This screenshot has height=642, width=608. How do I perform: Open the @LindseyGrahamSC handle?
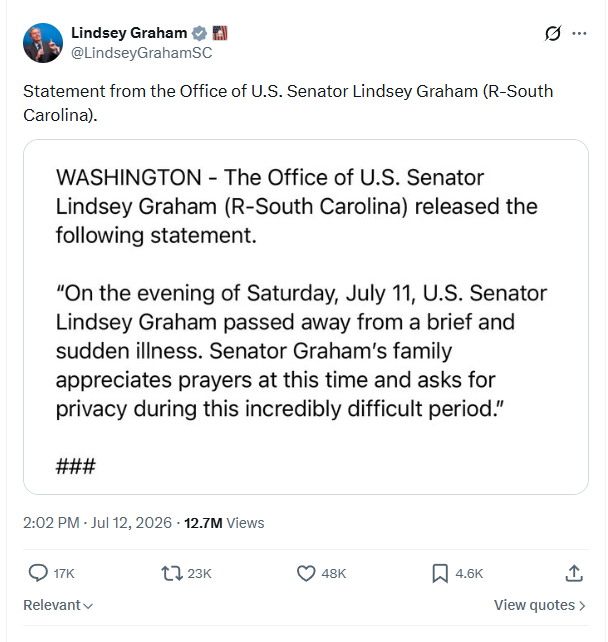coord(142,53)
